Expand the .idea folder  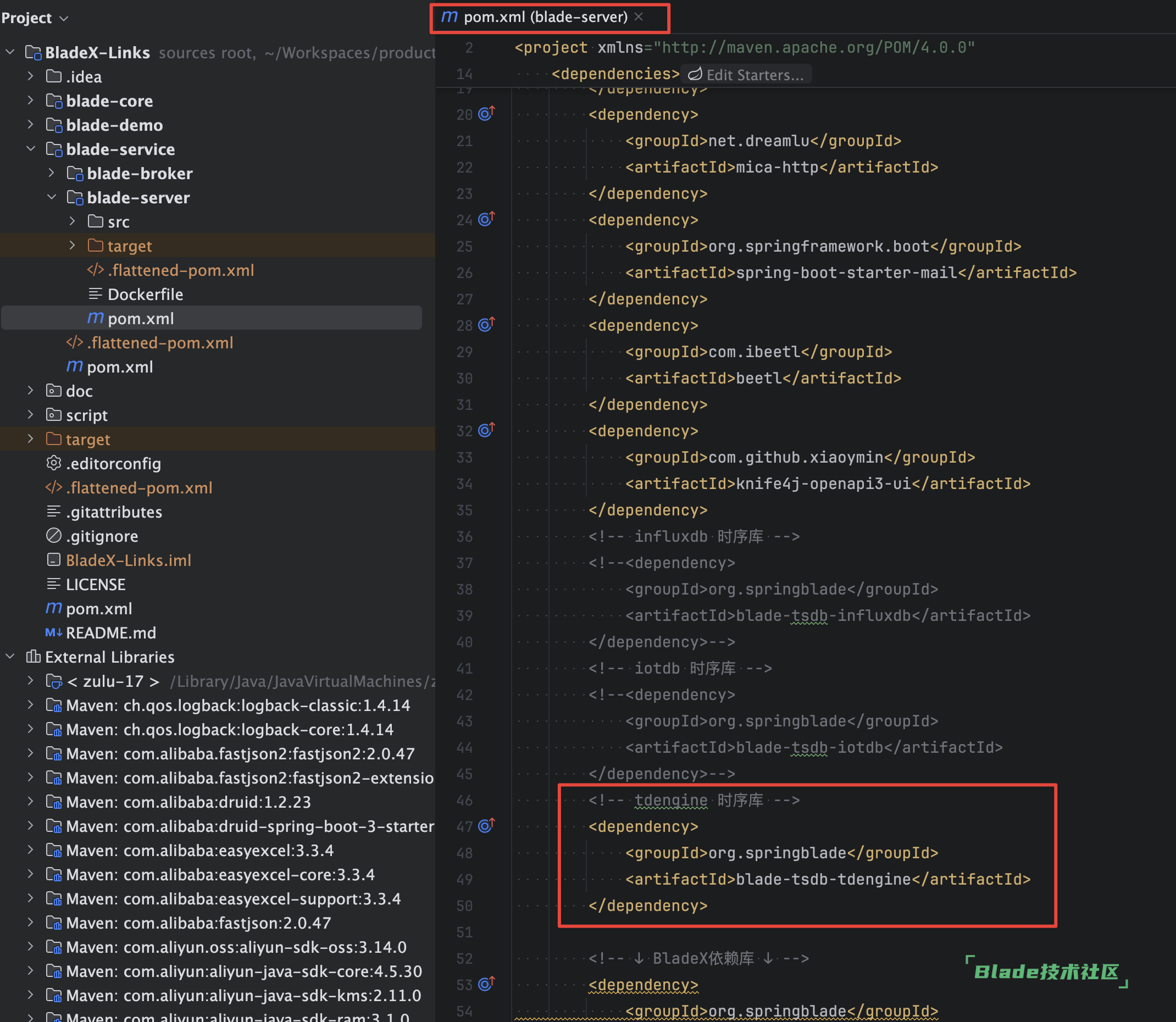coord(31,76)
